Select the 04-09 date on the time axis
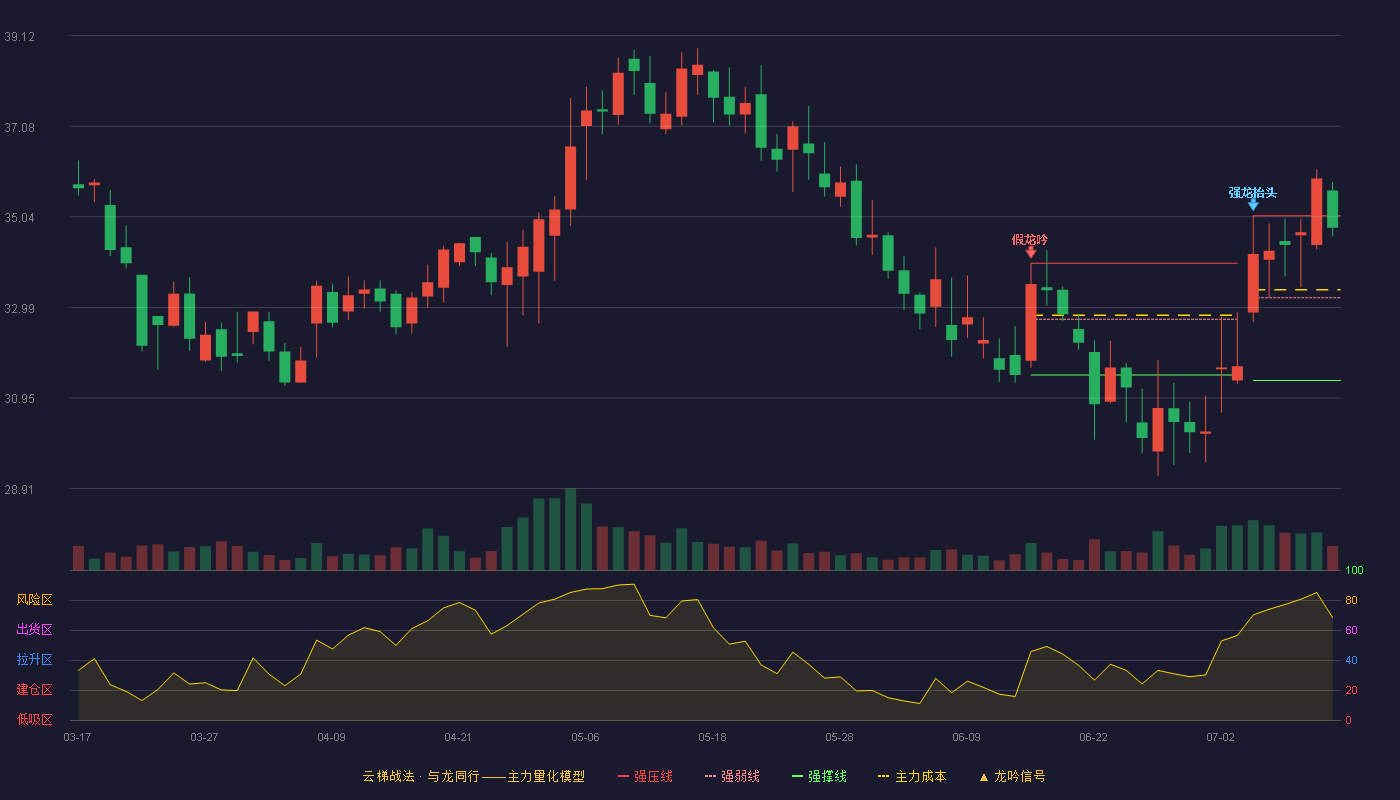 coord(331,737)
